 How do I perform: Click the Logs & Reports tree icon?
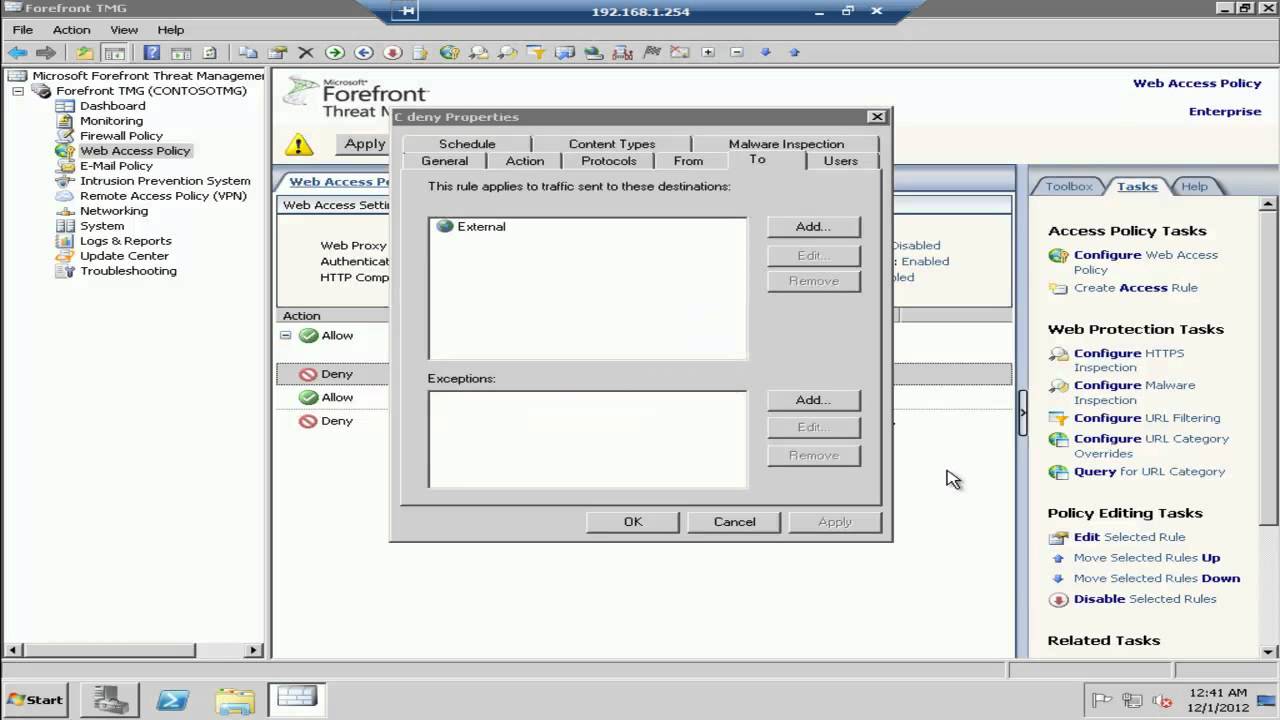tap(65, 241)
